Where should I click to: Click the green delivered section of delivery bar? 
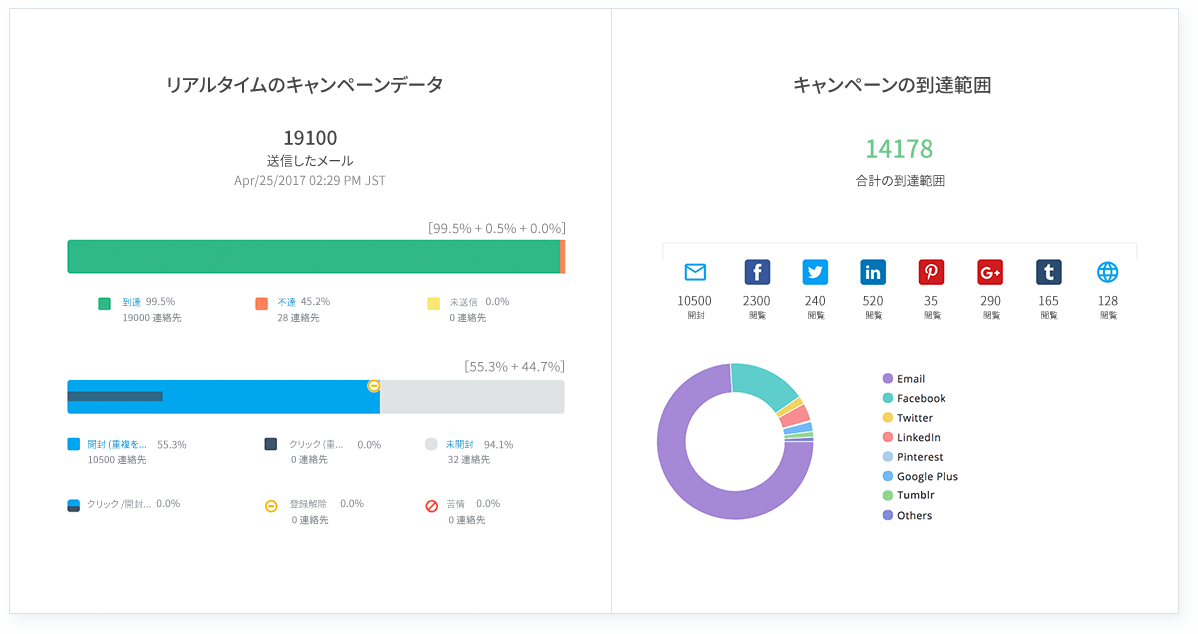314,257
